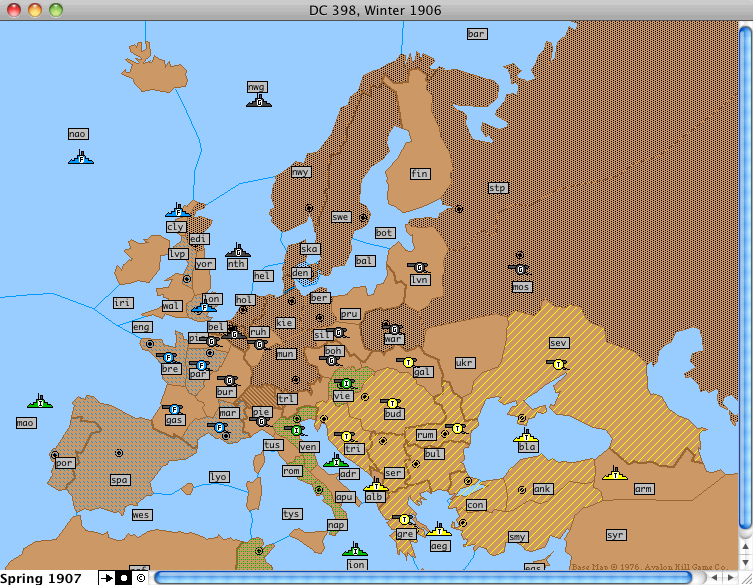Select the German fleet in nwg

tap(259, 101)
